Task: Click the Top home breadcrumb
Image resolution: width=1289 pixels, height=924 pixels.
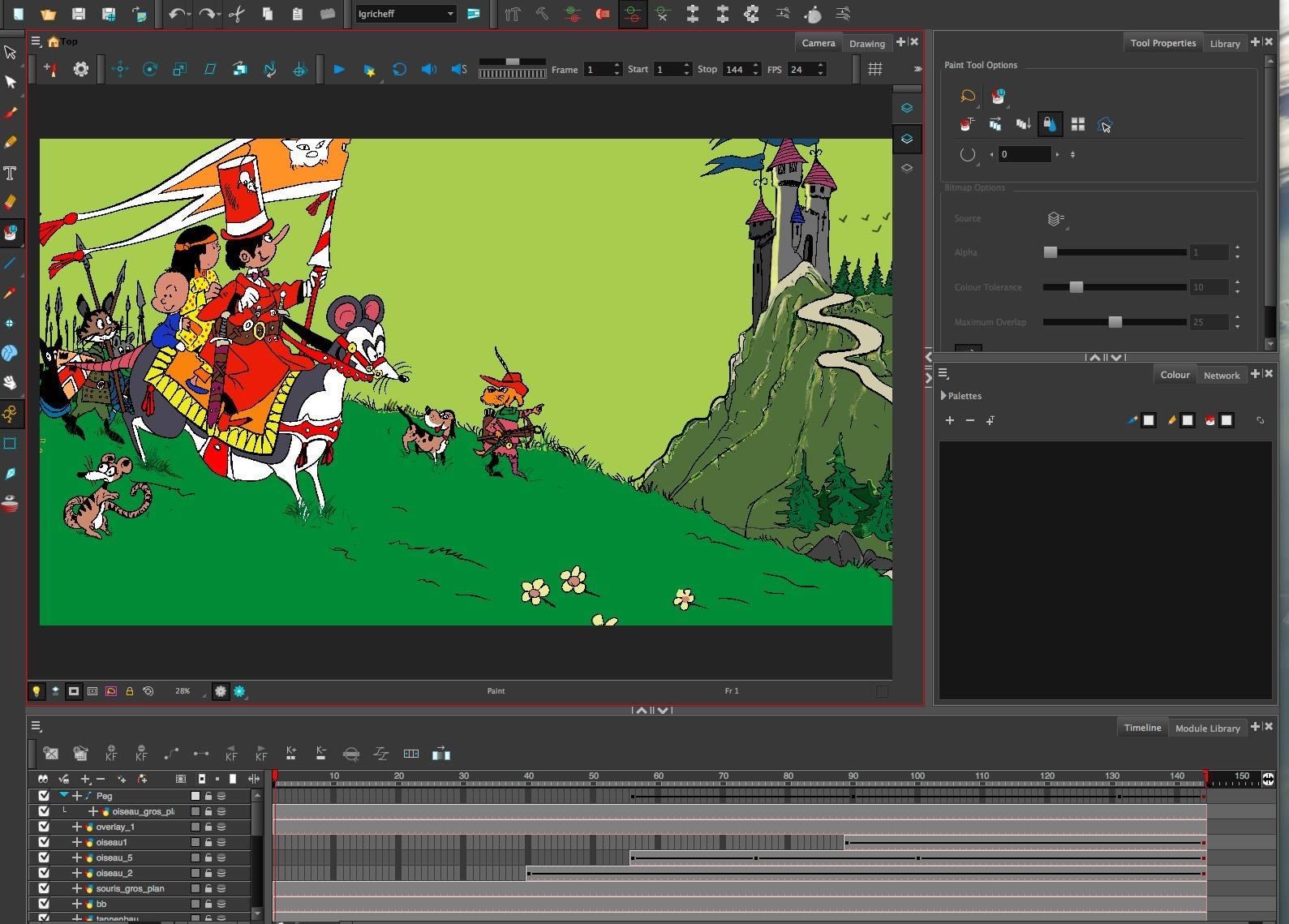Action: click(x=62, y=41)
